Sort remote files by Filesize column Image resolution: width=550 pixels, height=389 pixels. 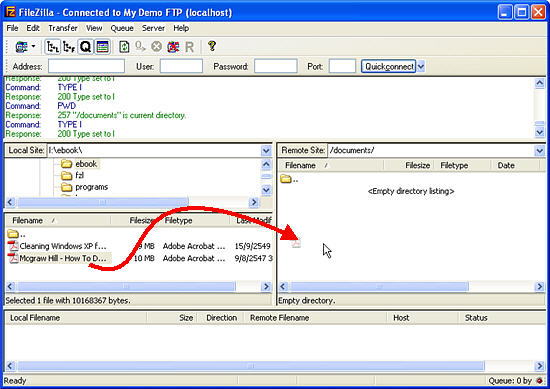(x=409, y=165)
